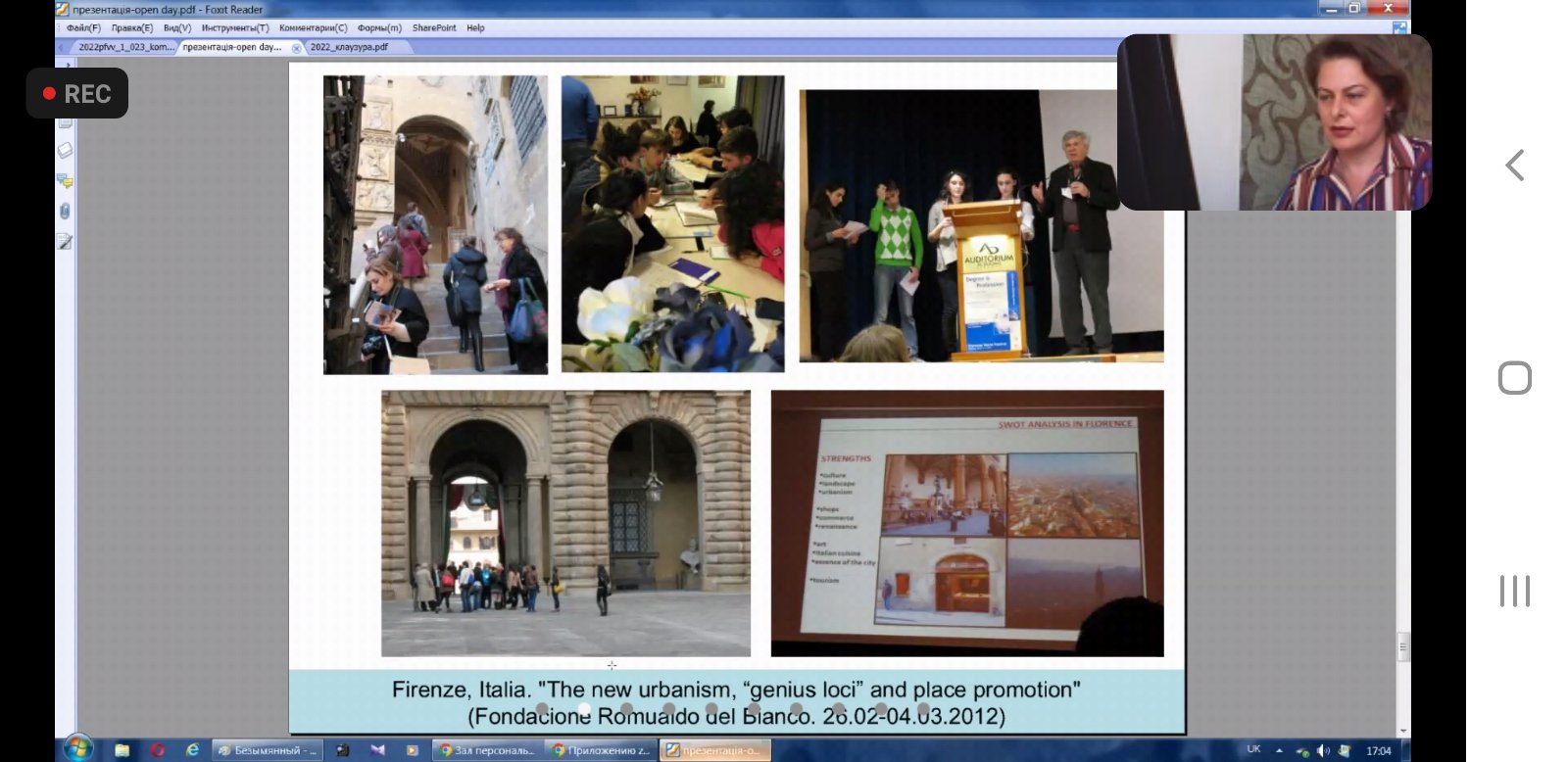
Task: Open the Attachments paperclip panel icon
Action: [65, 211]
